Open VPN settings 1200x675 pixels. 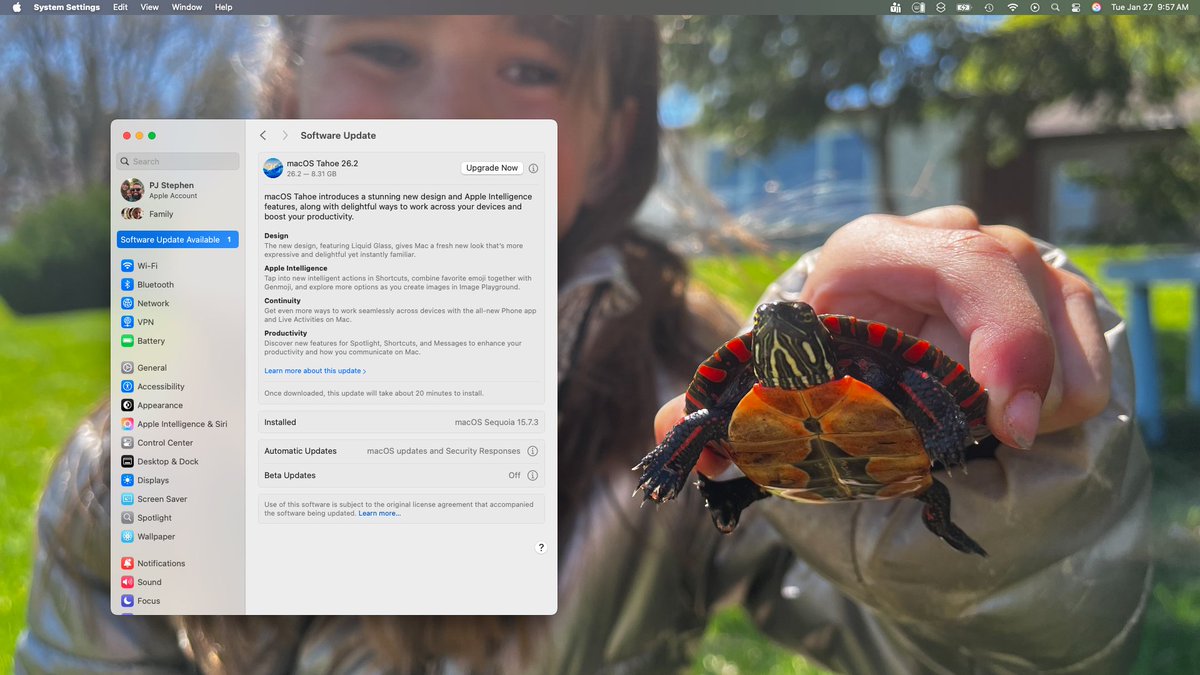(178, 322)
